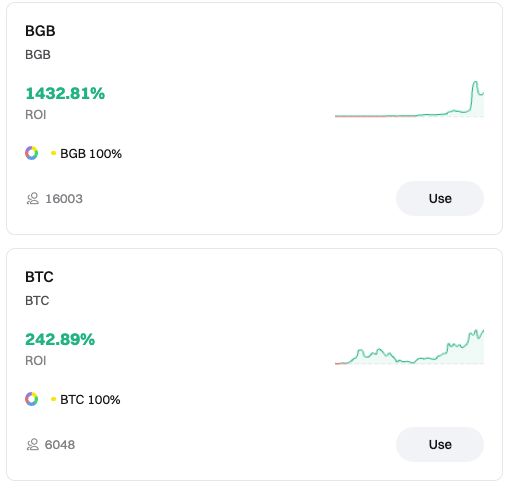
Task: Click the 1432.81% ROI value
Action: pos(65,93)
